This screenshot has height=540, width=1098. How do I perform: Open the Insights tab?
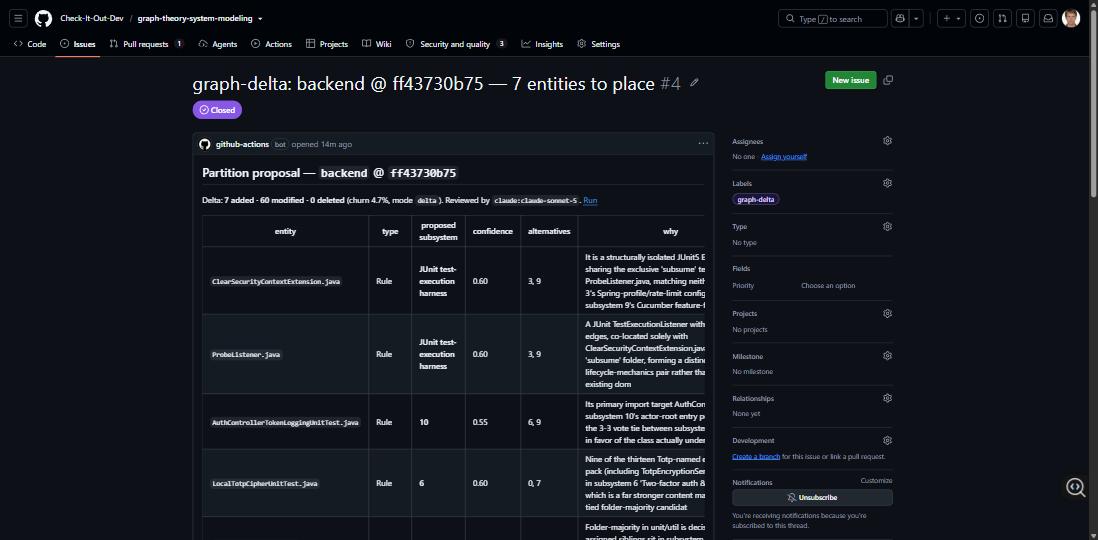click(542, 44)
